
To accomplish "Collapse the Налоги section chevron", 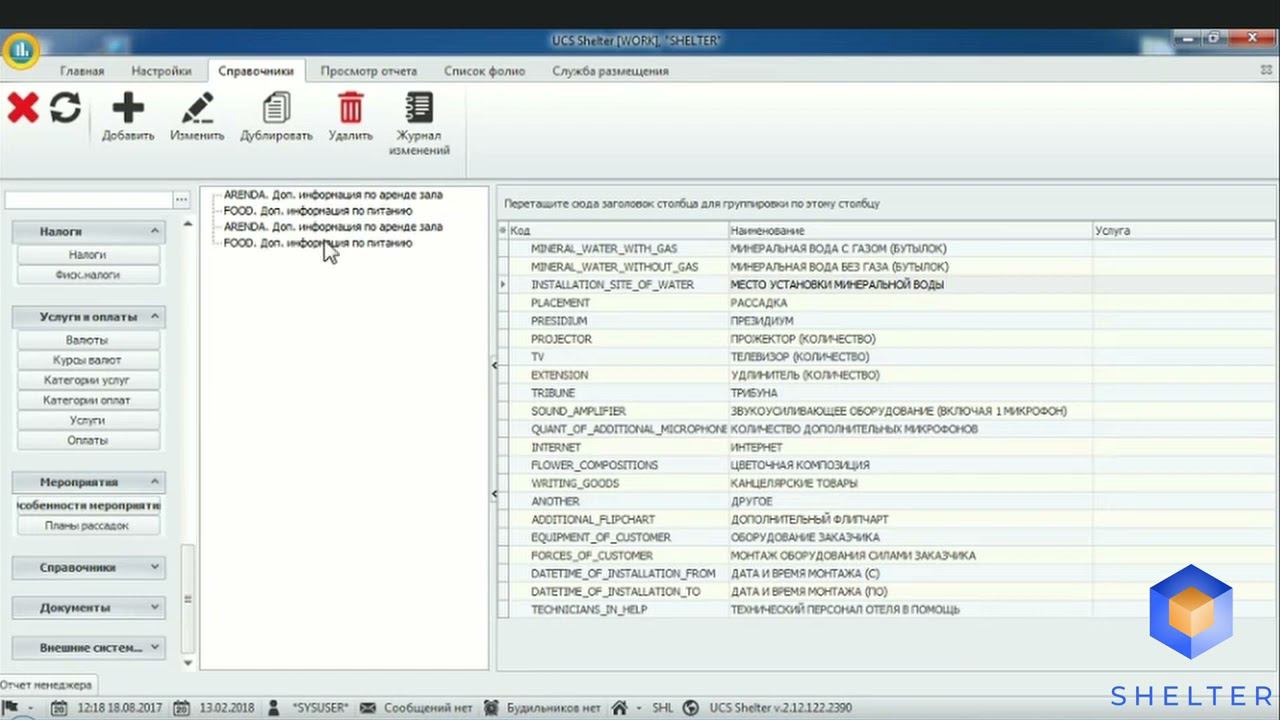I will [x=154, y=231].
